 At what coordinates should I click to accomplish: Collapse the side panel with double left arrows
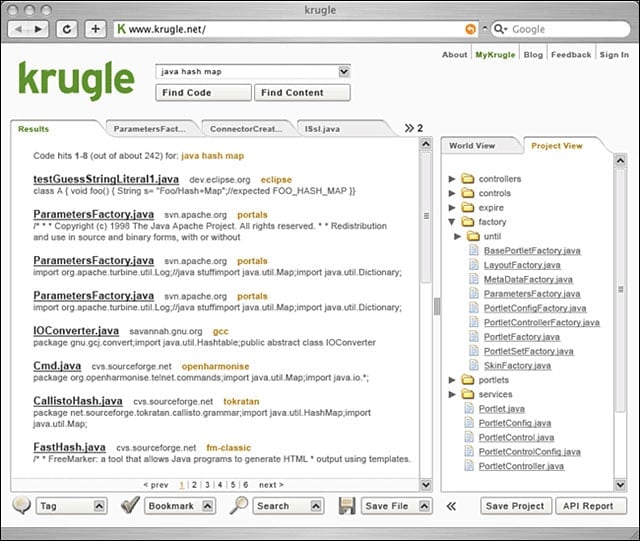click(451, 506)
